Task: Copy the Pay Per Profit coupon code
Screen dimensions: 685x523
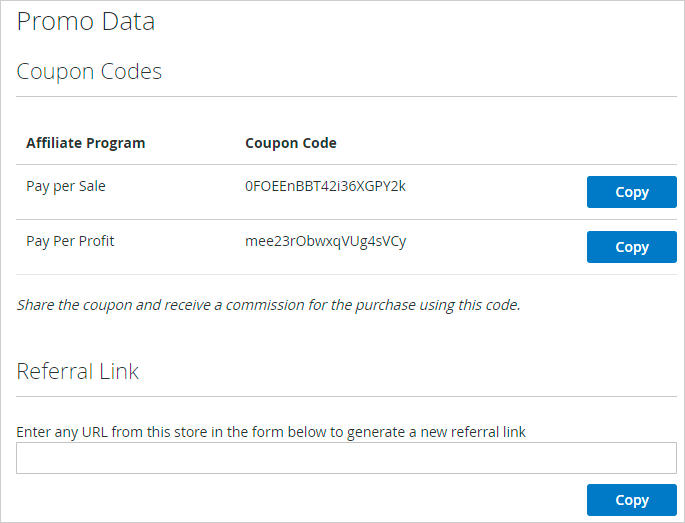Action: click(x=631, y=247)
